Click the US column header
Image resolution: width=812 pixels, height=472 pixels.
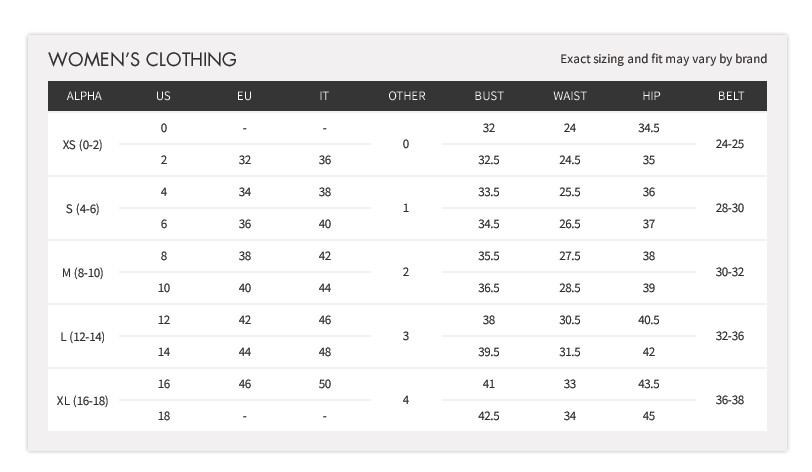163,96
